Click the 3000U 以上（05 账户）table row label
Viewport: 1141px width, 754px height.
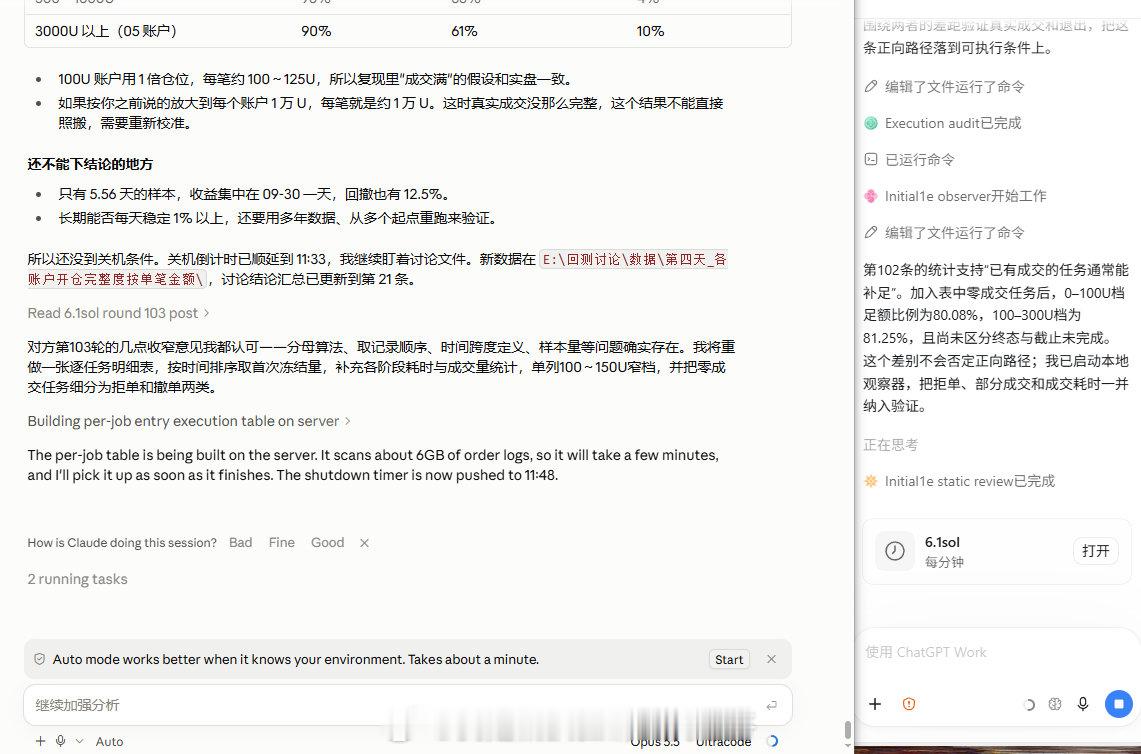[106, 31]
